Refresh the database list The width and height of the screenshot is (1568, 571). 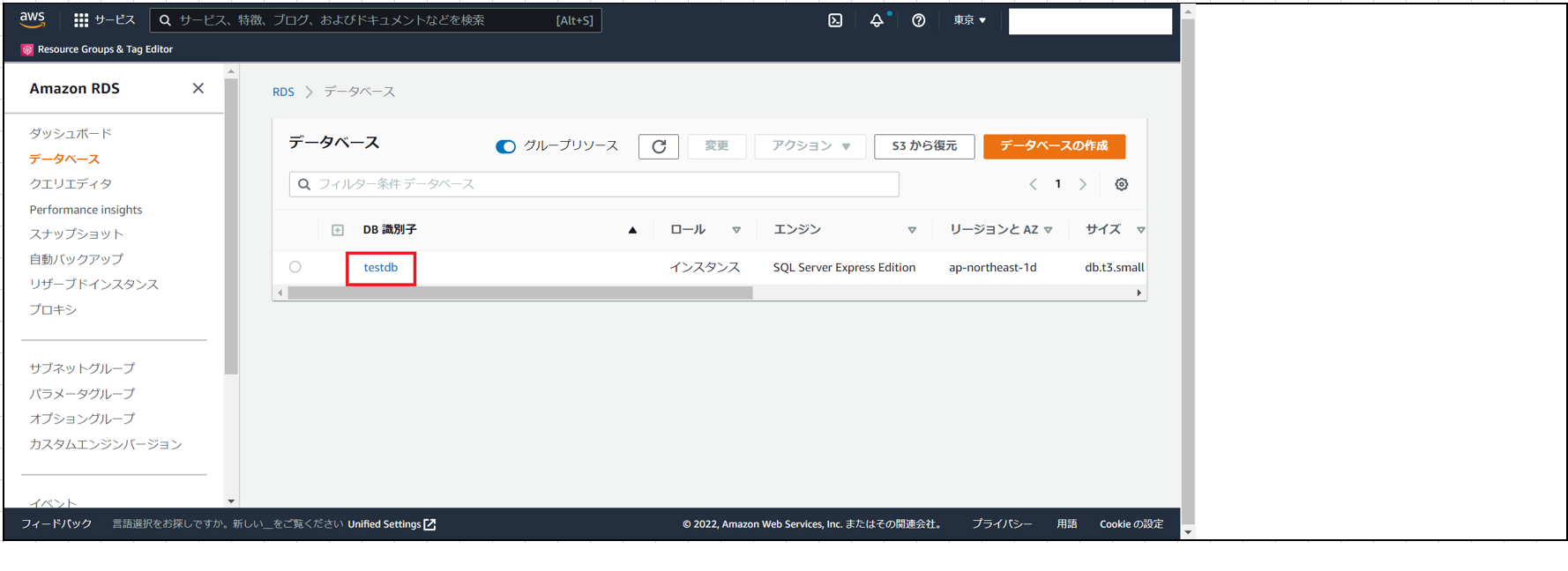coord(659,146)
